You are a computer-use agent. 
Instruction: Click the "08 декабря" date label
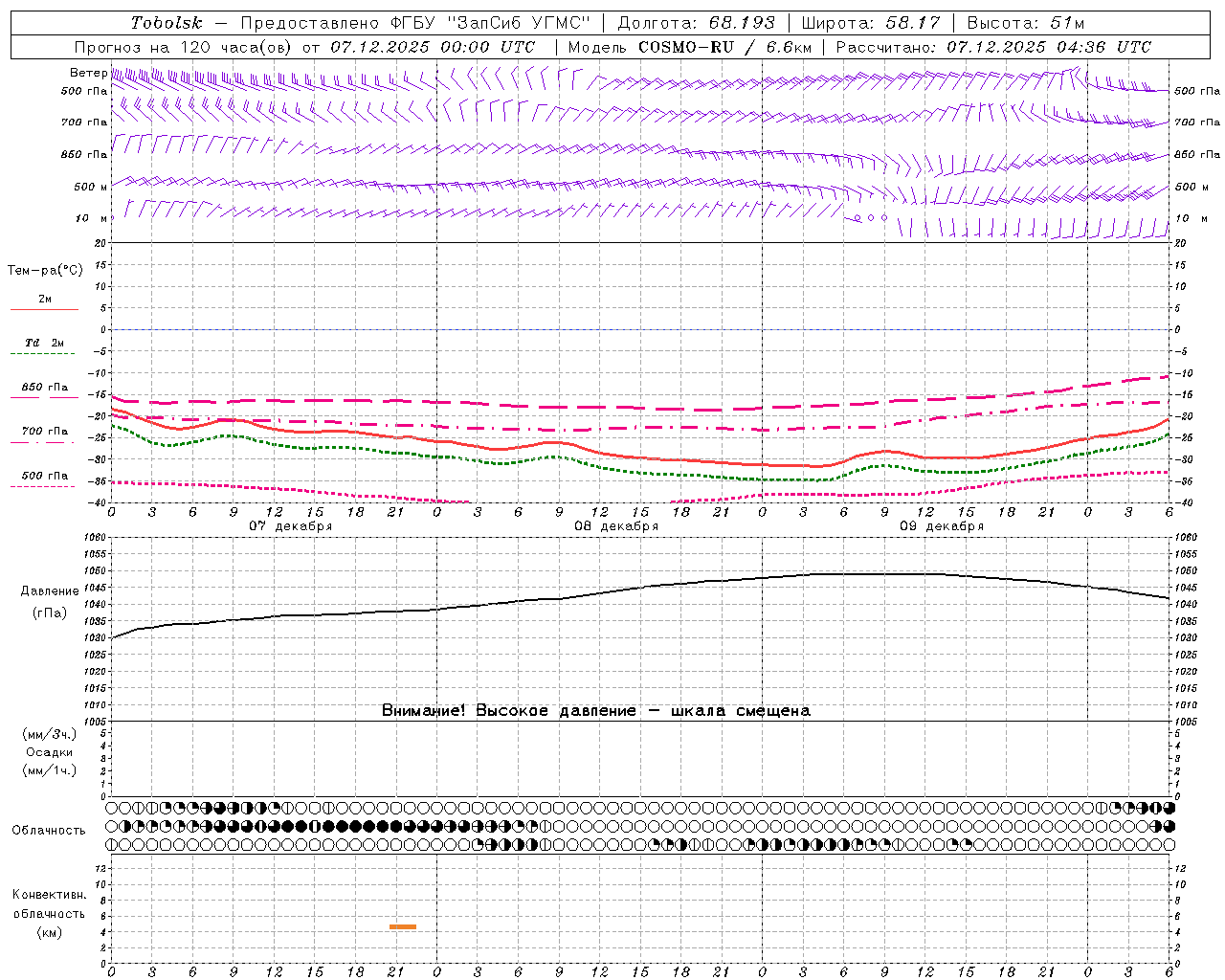616,526
